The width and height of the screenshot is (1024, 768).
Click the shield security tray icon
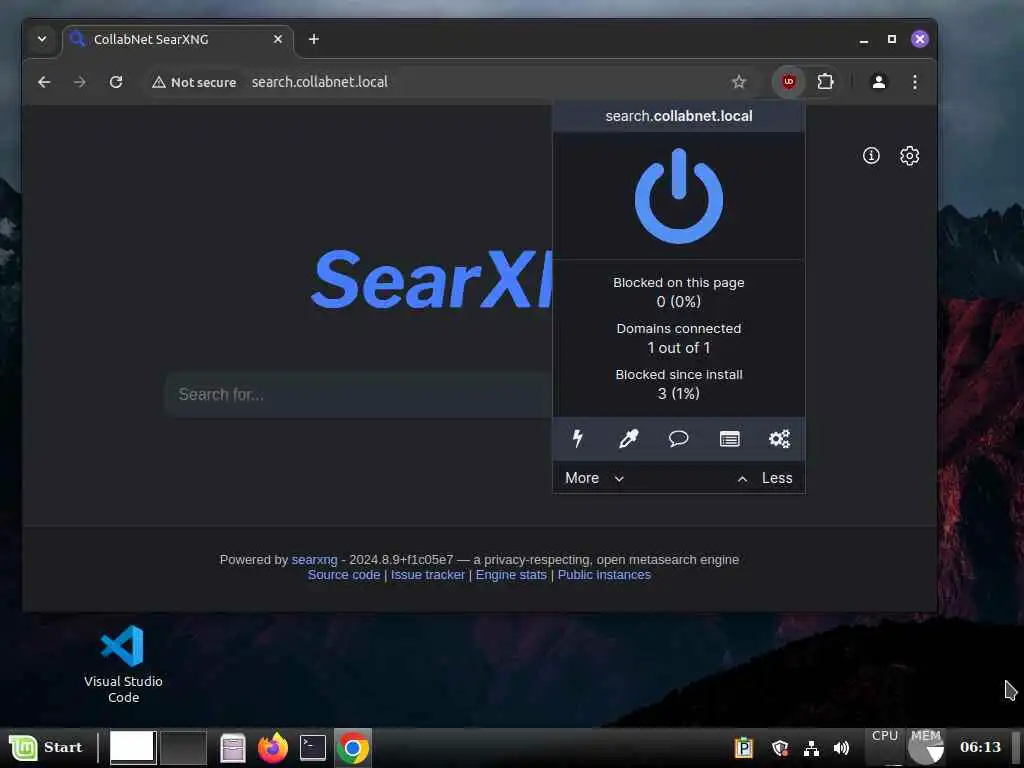[x=780, y=748]
